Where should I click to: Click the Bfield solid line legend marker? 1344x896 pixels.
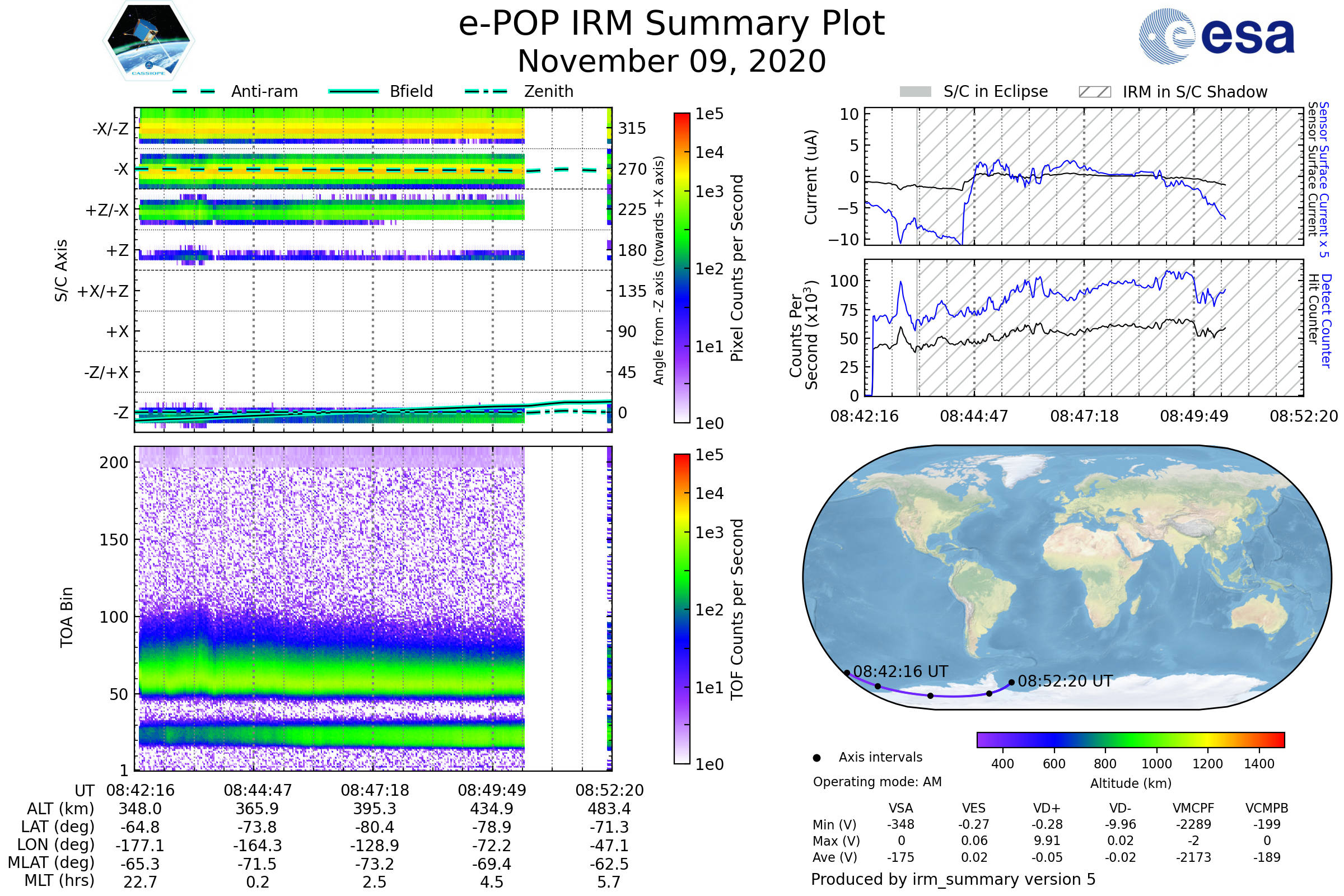[354, 91]
